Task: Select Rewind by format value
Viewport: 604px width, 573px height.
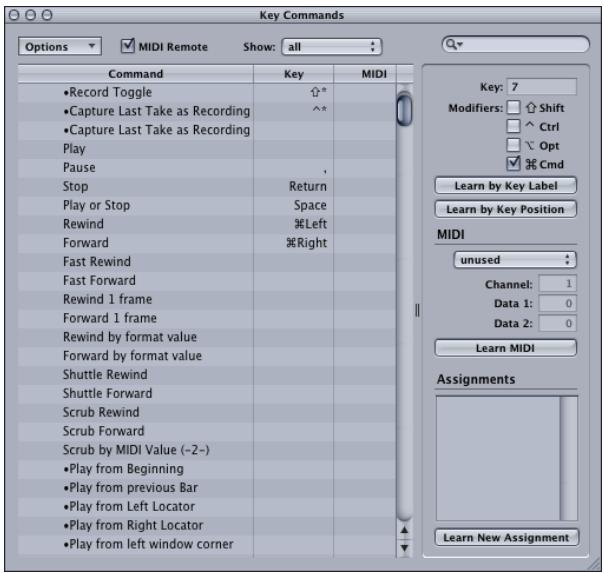Action: tap(206, 337)
